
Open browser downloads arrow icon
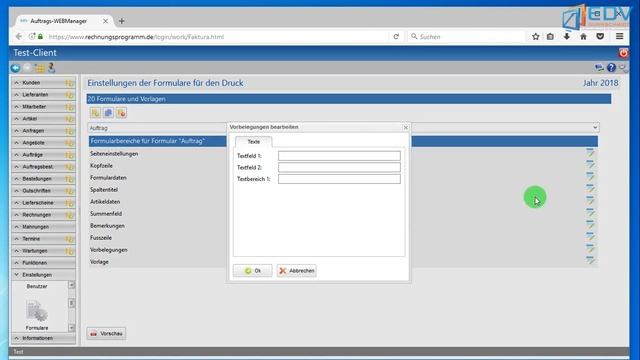pos(567,37)
